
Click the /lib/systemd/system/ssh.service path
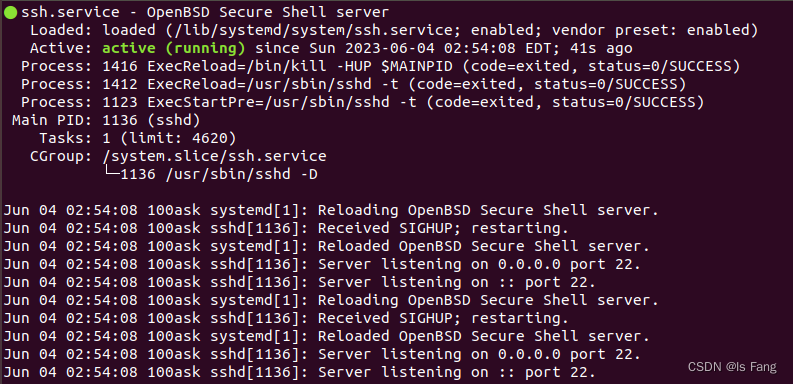pyautogui.click(x=318, y=30)
